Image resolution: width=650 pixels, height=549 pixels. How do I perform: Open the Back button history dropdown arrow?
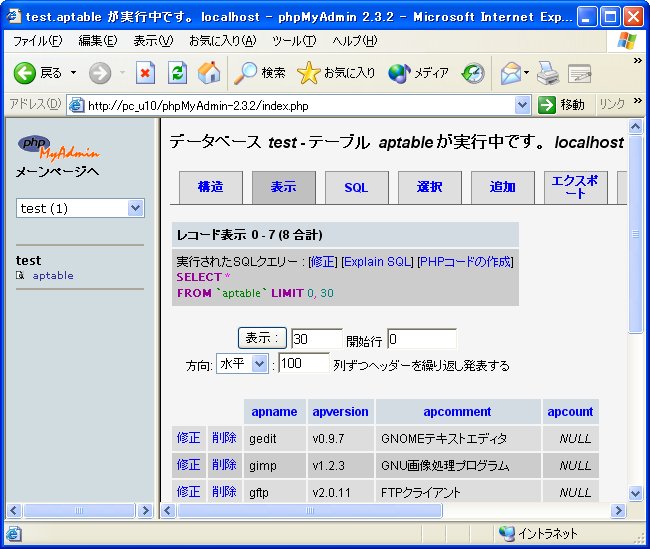73,73
